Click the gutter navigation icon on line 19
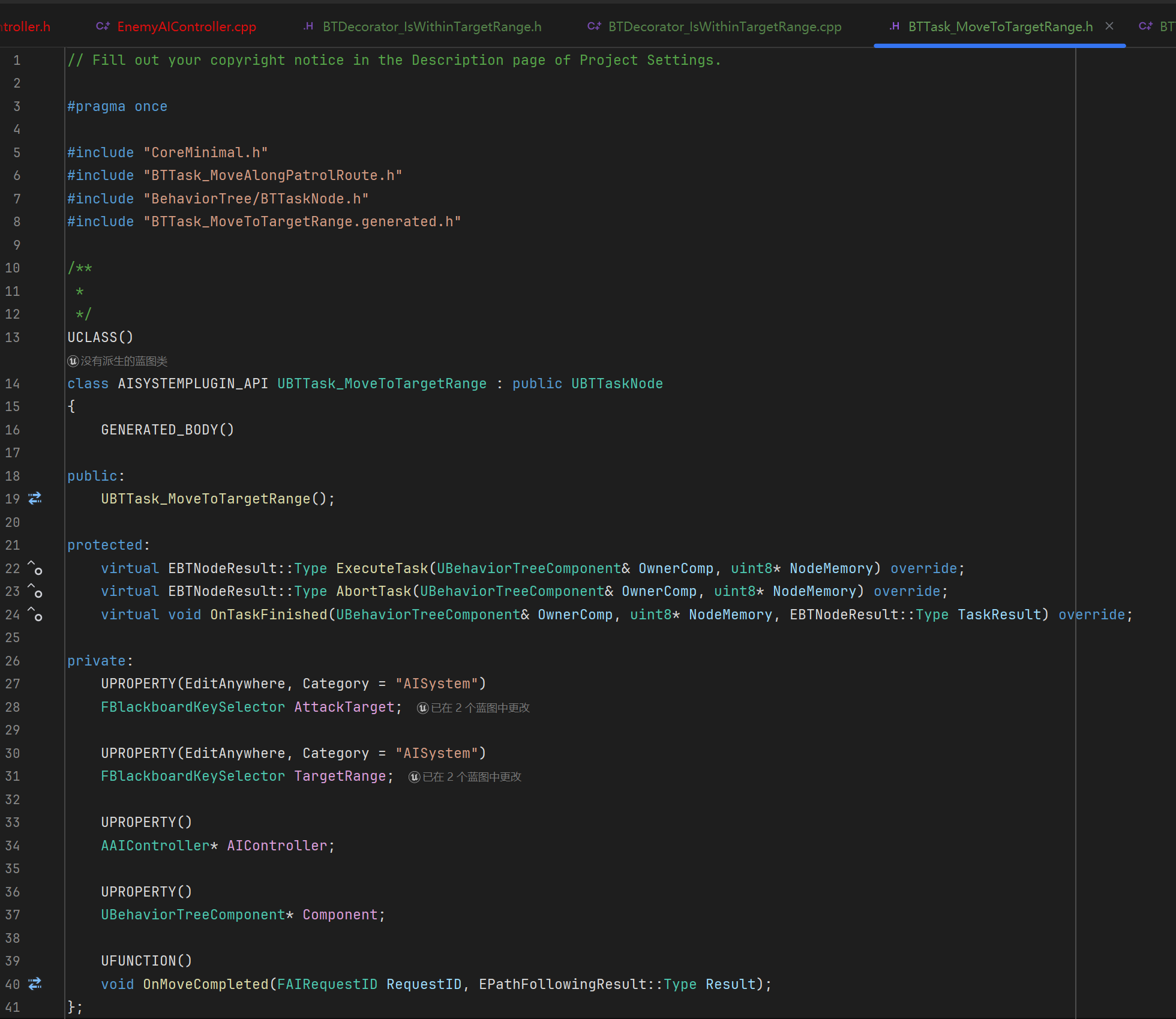 click(35, 498)
